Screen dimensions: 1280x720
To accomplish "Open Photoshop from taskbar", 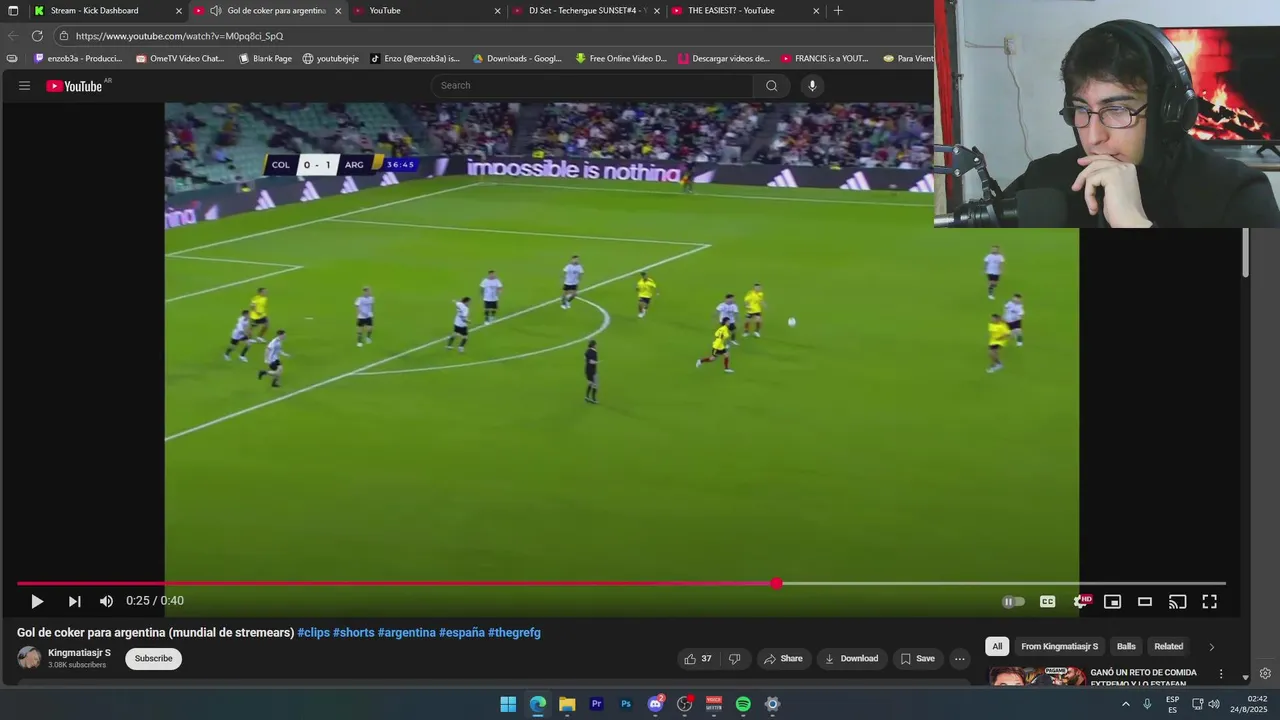I will (626, 704).
